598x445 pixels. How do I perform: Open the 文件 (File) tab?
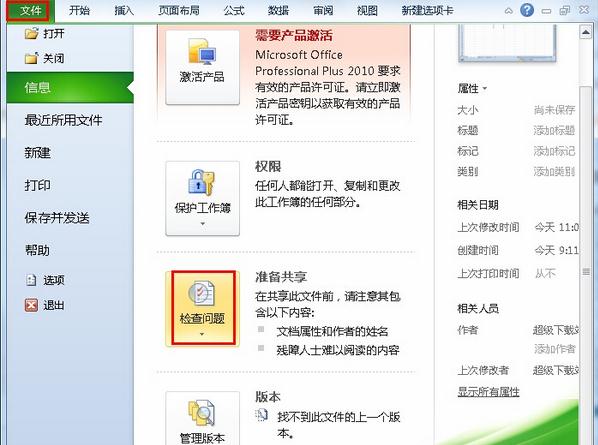click(x=30, y=10)
